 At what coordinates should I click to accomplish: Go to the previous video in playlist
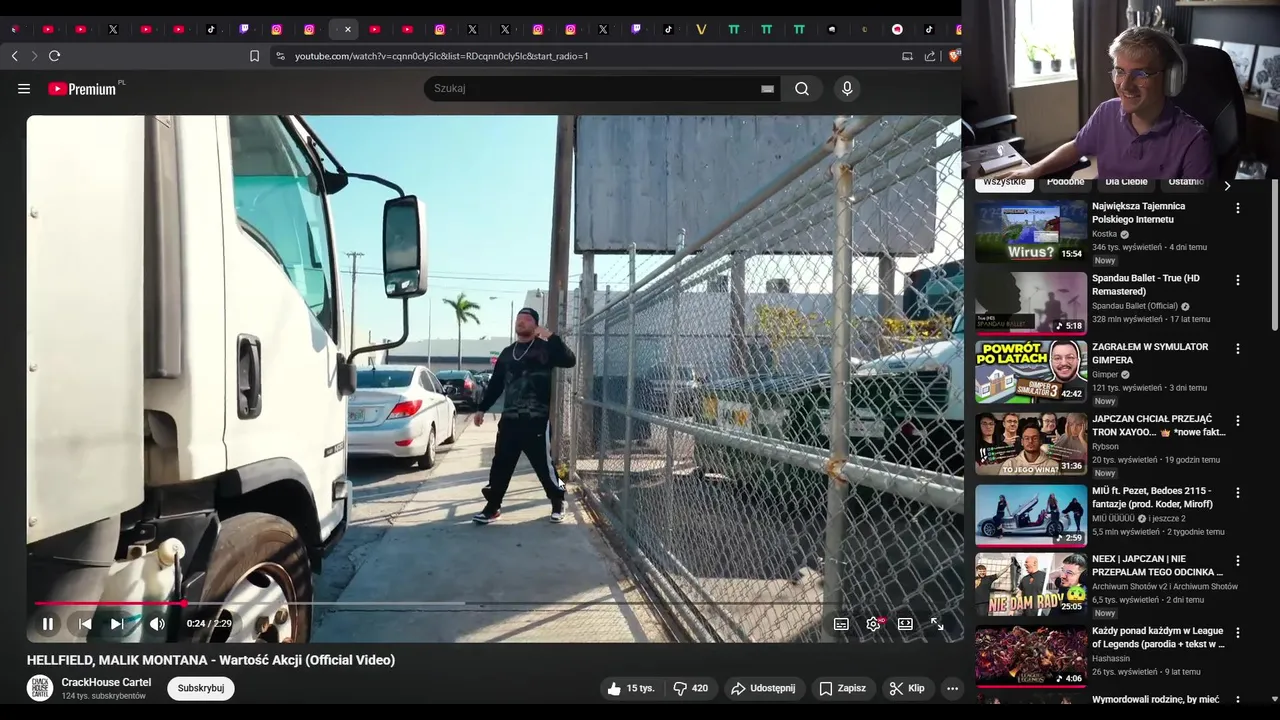(x=85, y=624)
